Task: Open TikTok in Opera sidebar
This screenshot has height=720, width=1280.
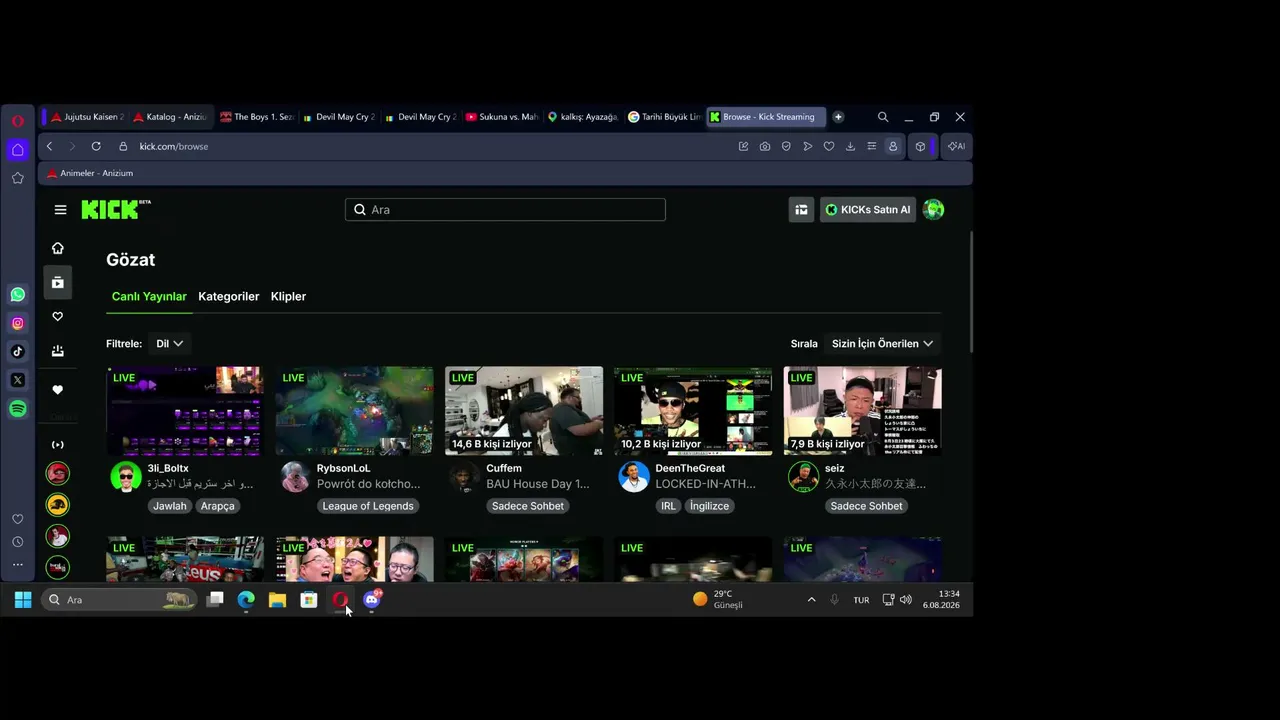Action: 18,351
